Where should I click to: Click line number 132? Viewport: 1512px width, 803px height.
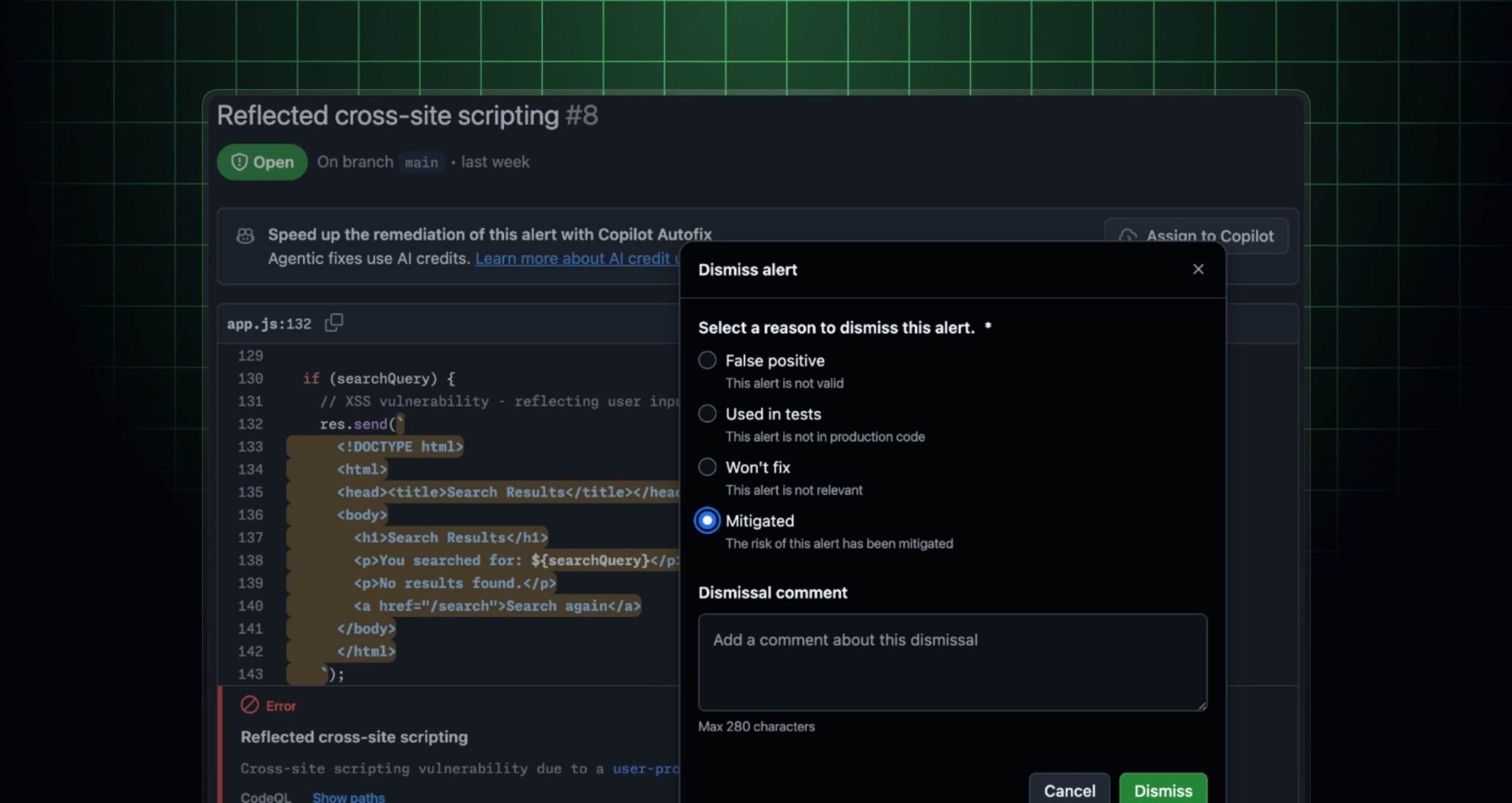pyautogui.click(x=251, y=424)
